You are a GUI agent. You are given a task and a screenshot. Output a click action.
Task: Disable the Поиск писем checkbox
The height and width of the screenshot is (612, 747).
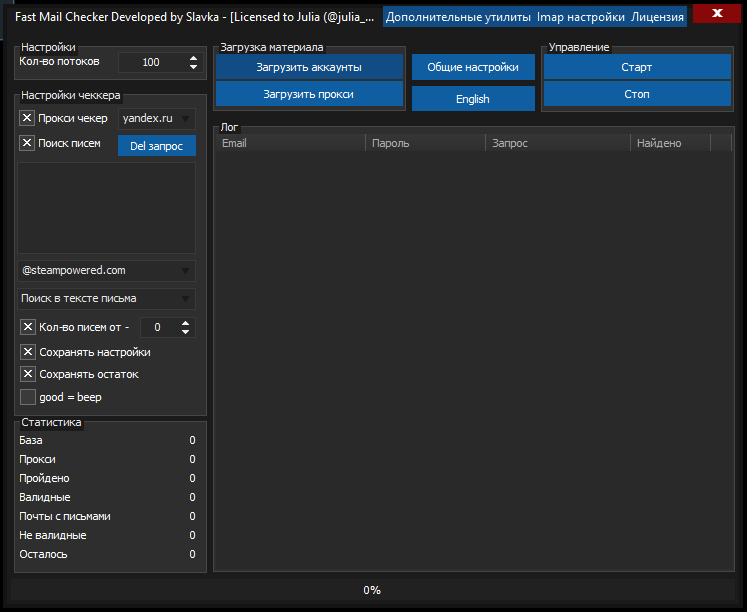[28, 143]
